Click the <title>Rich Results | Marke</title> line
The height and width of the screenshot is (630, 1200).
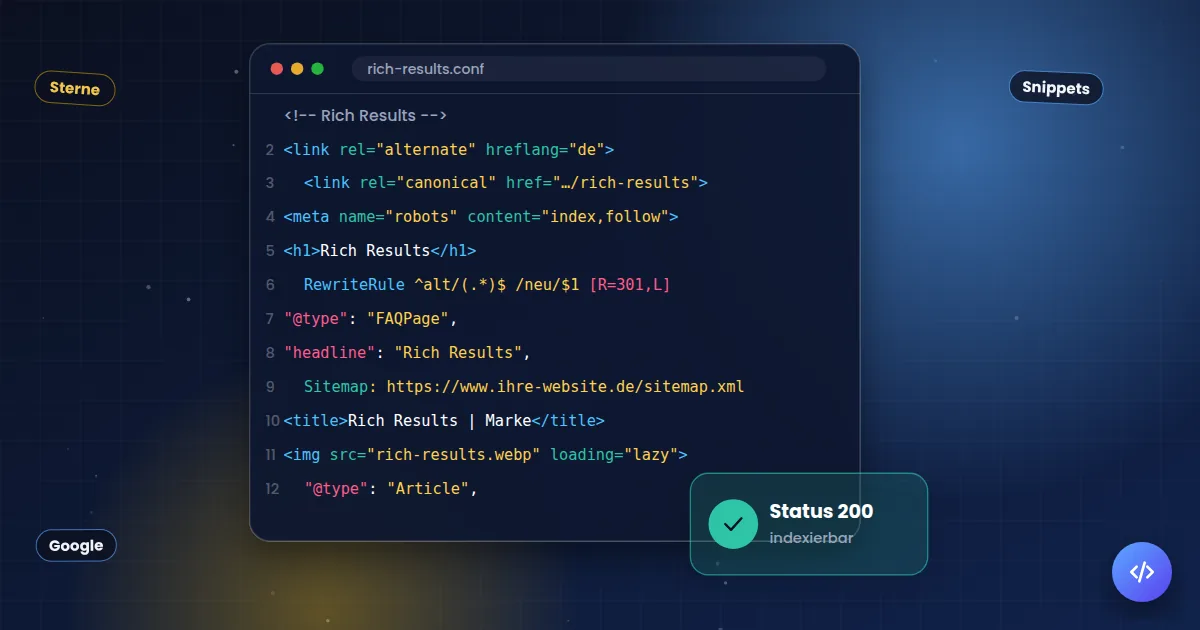[x=444, y=421]
